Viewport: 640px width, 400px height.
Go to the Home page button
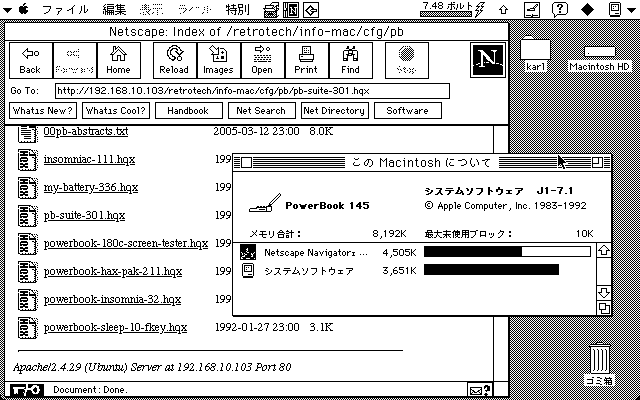(x=118, y=60)
